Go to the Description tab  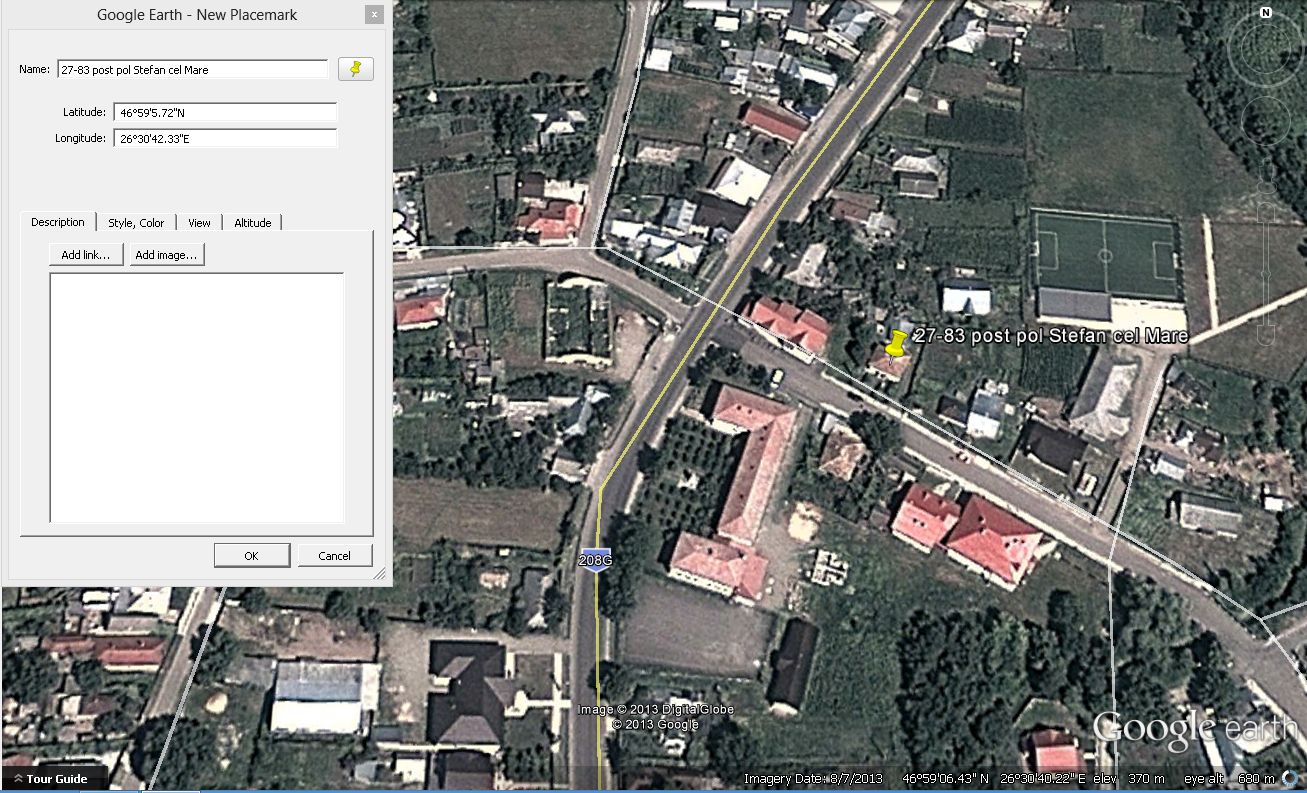pyautogui.click(x=58, y=222)
